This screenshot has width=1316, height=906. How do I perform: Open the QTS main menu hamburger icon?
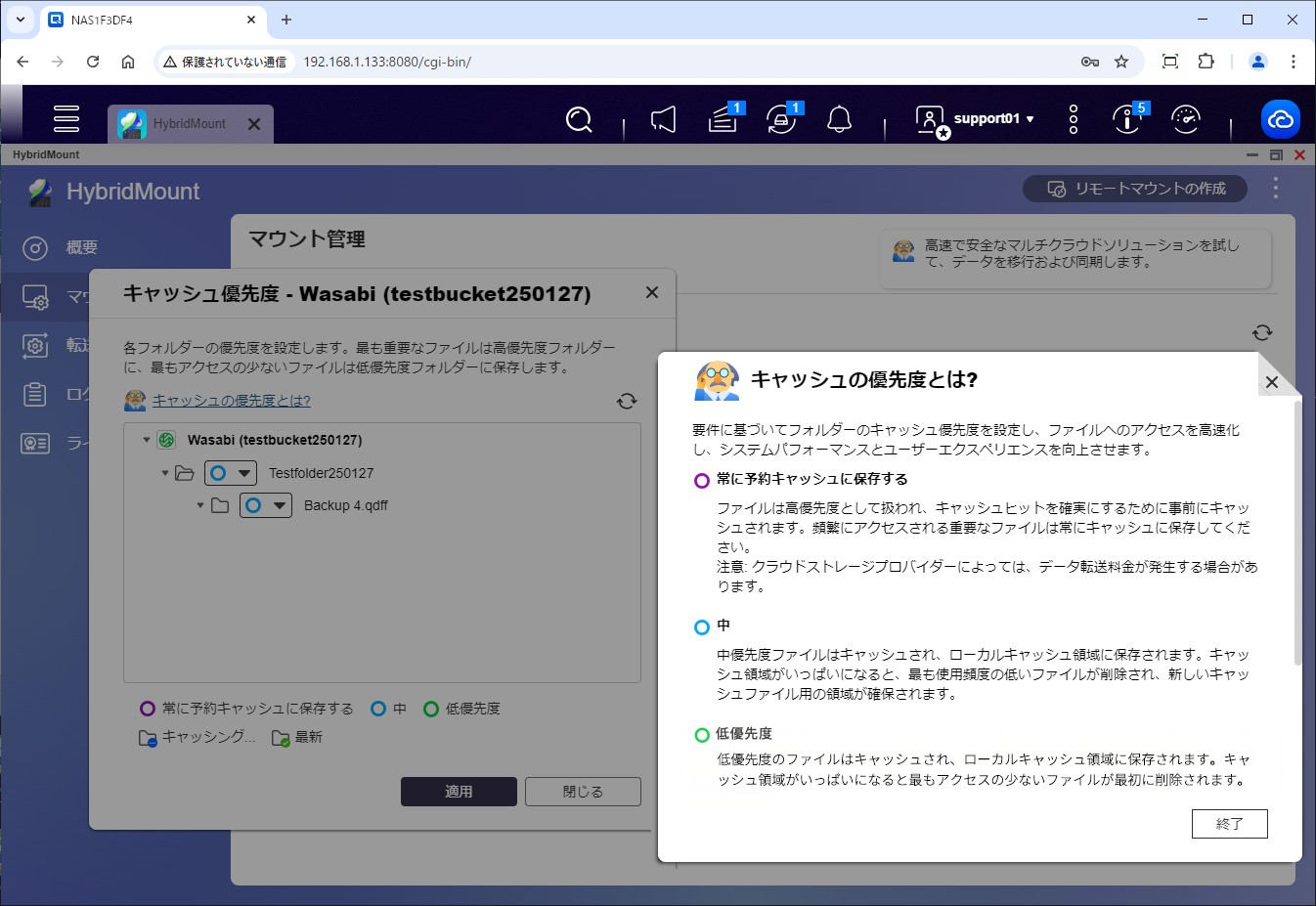(x=66, y=118)
